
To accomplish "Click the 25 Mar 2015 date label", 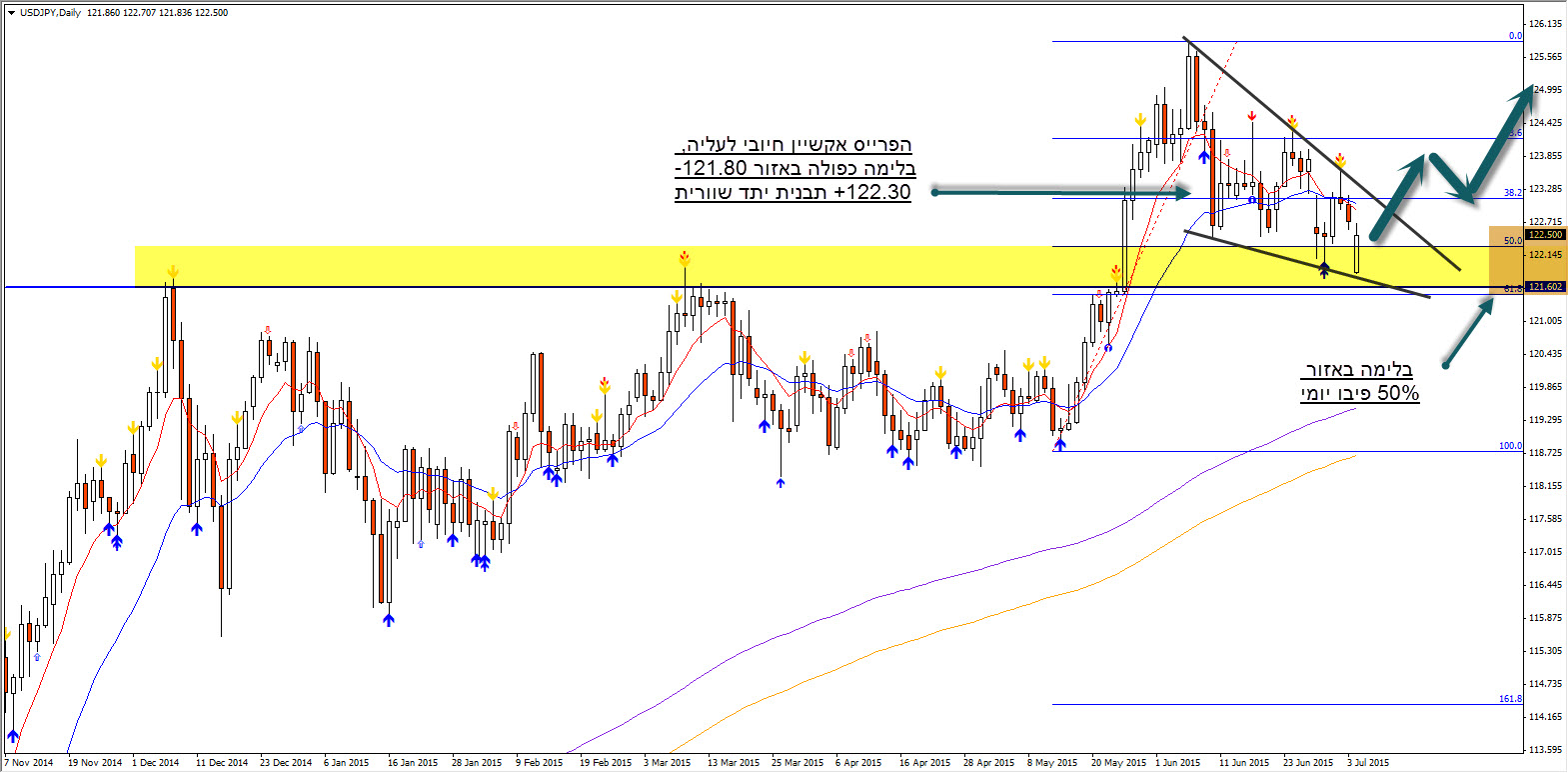I will tap(797, 763).
